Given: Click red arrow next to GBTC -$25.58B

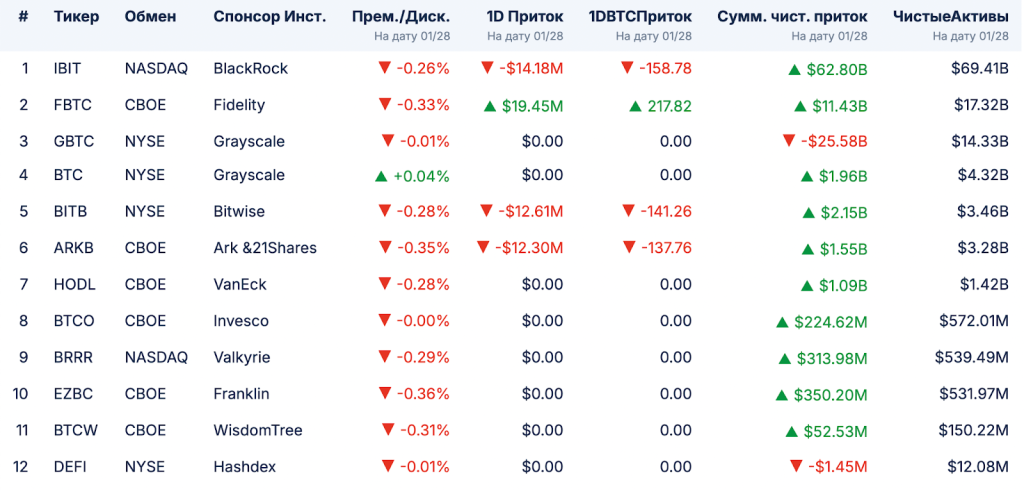Looking at the screenshot, I should pyautogui.click(x=789, y=141).
